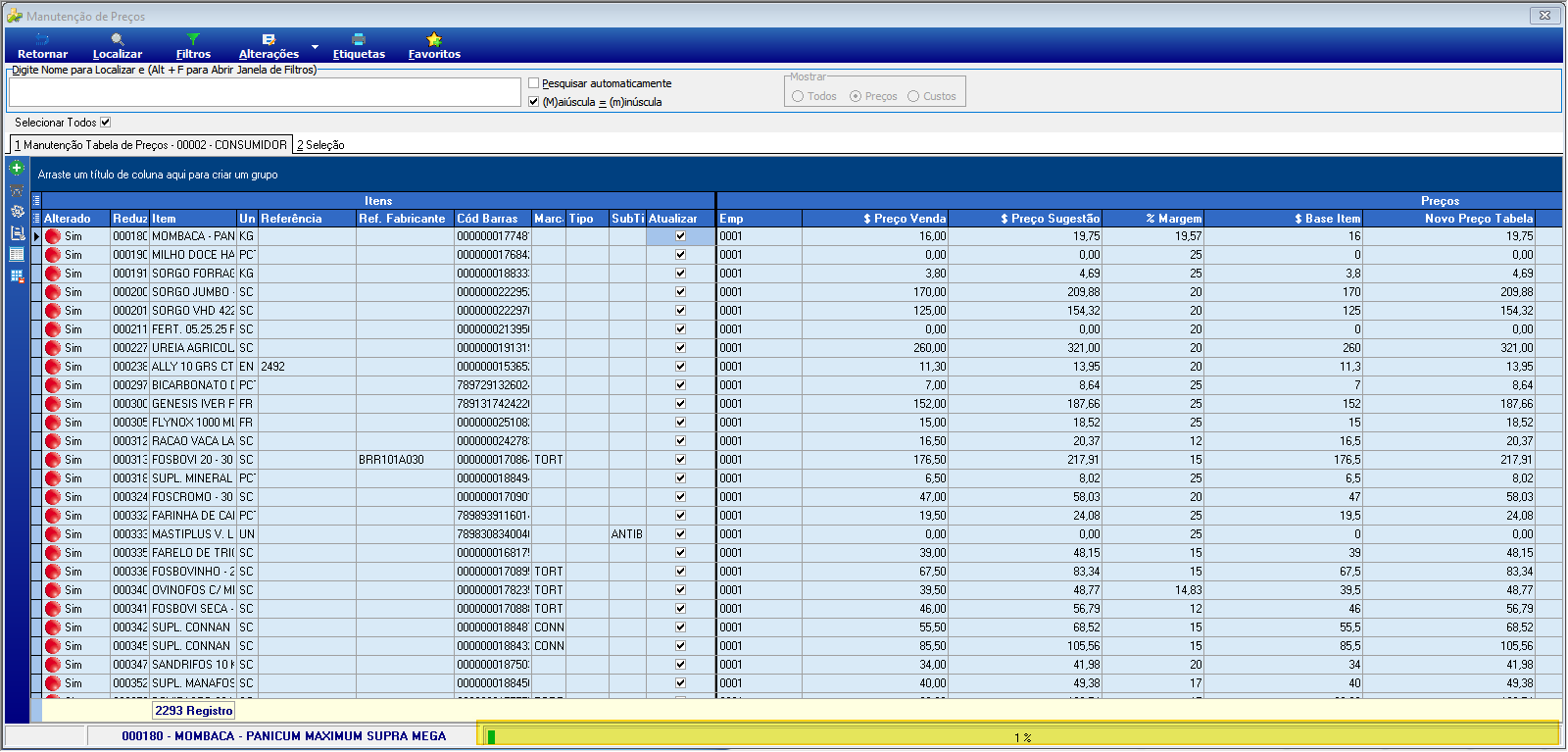
Task: Open the Localizar search tool
Action: tap(118, 47)
